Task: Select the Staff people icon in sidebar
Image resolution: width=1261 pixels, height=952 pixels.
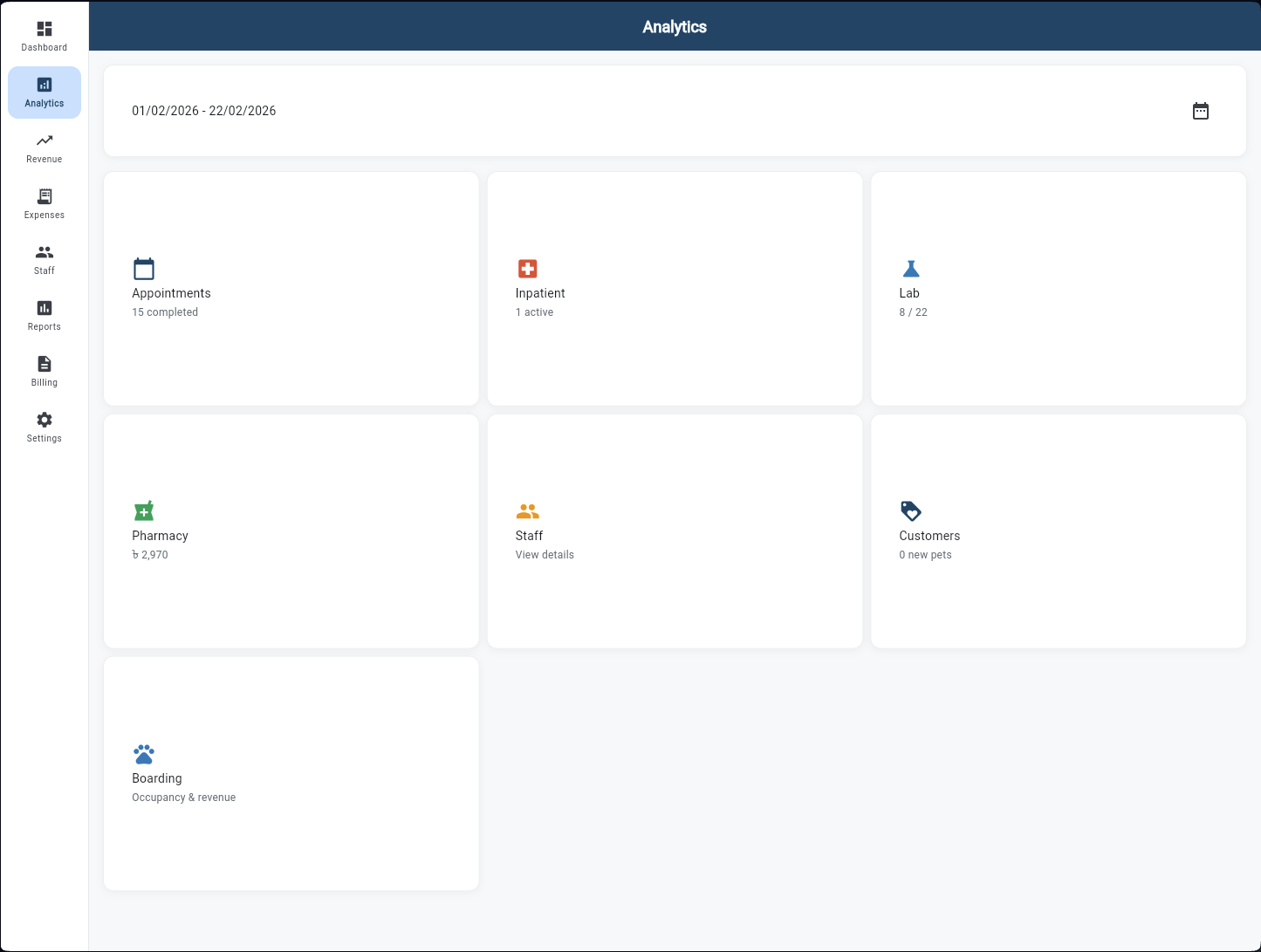Action: [44, 252]
